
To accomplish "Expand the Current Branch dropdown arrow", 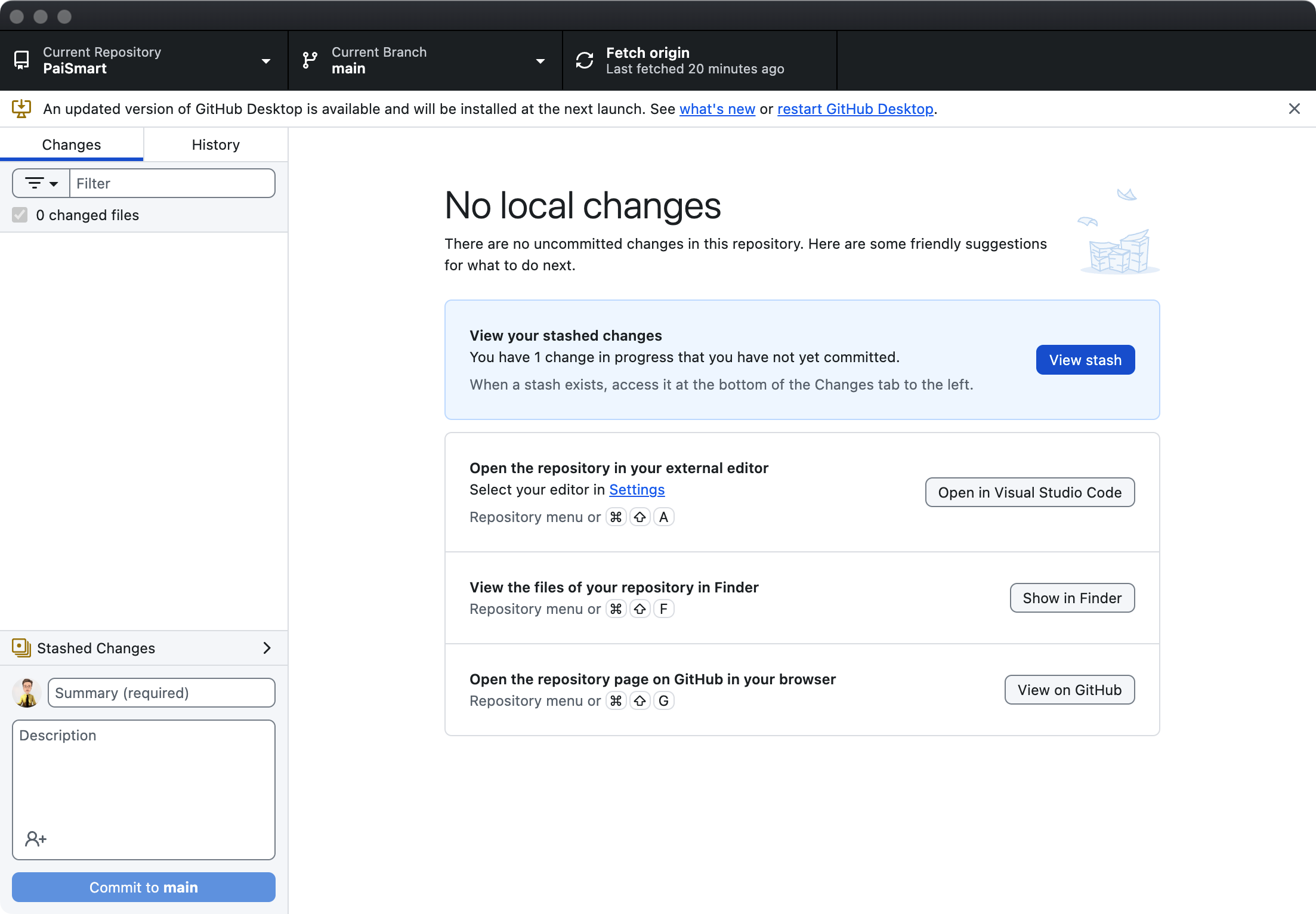I will (x=540, y=61).
